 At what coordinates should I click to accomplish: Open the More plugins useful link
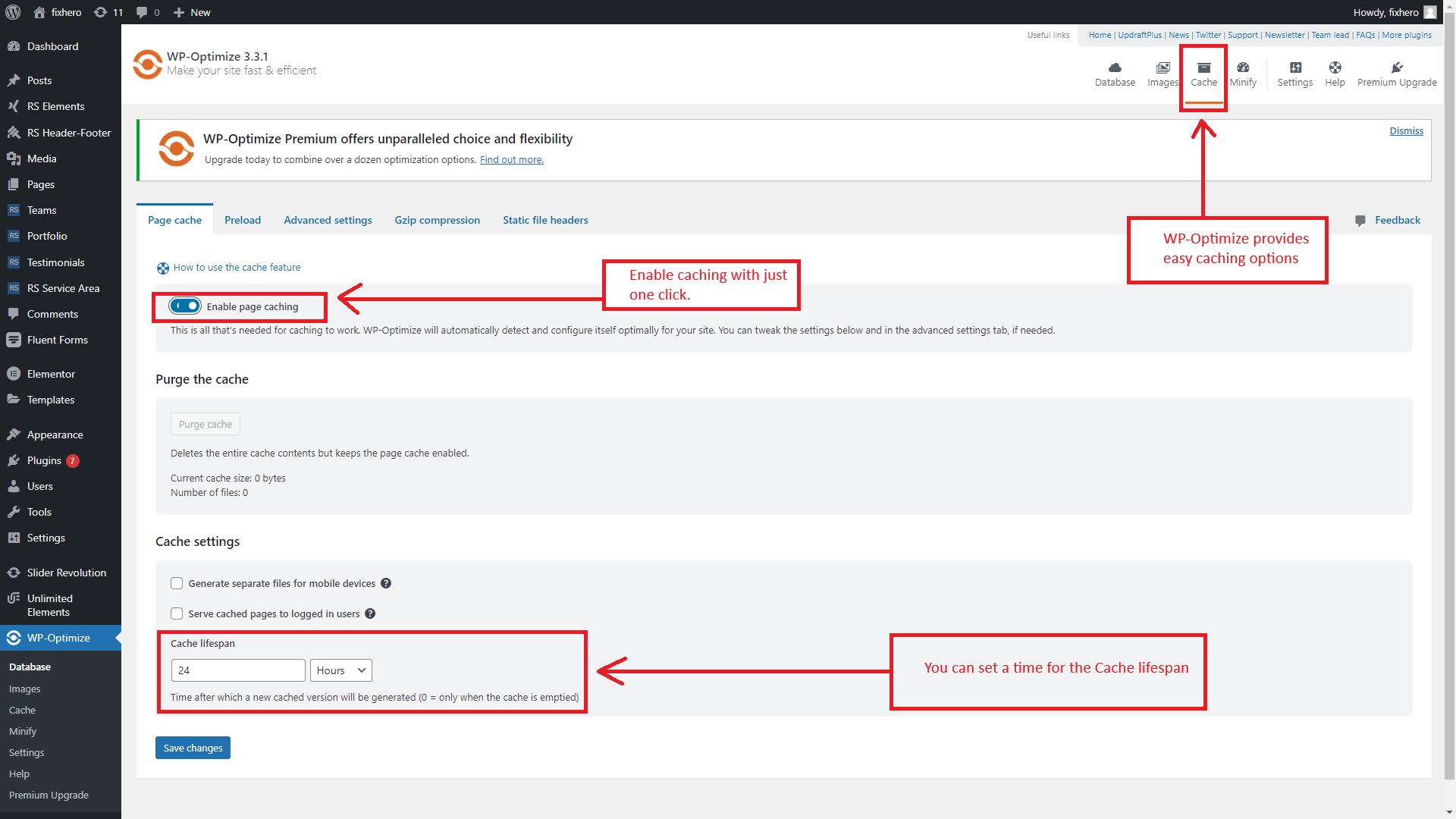click(1407, 35)
